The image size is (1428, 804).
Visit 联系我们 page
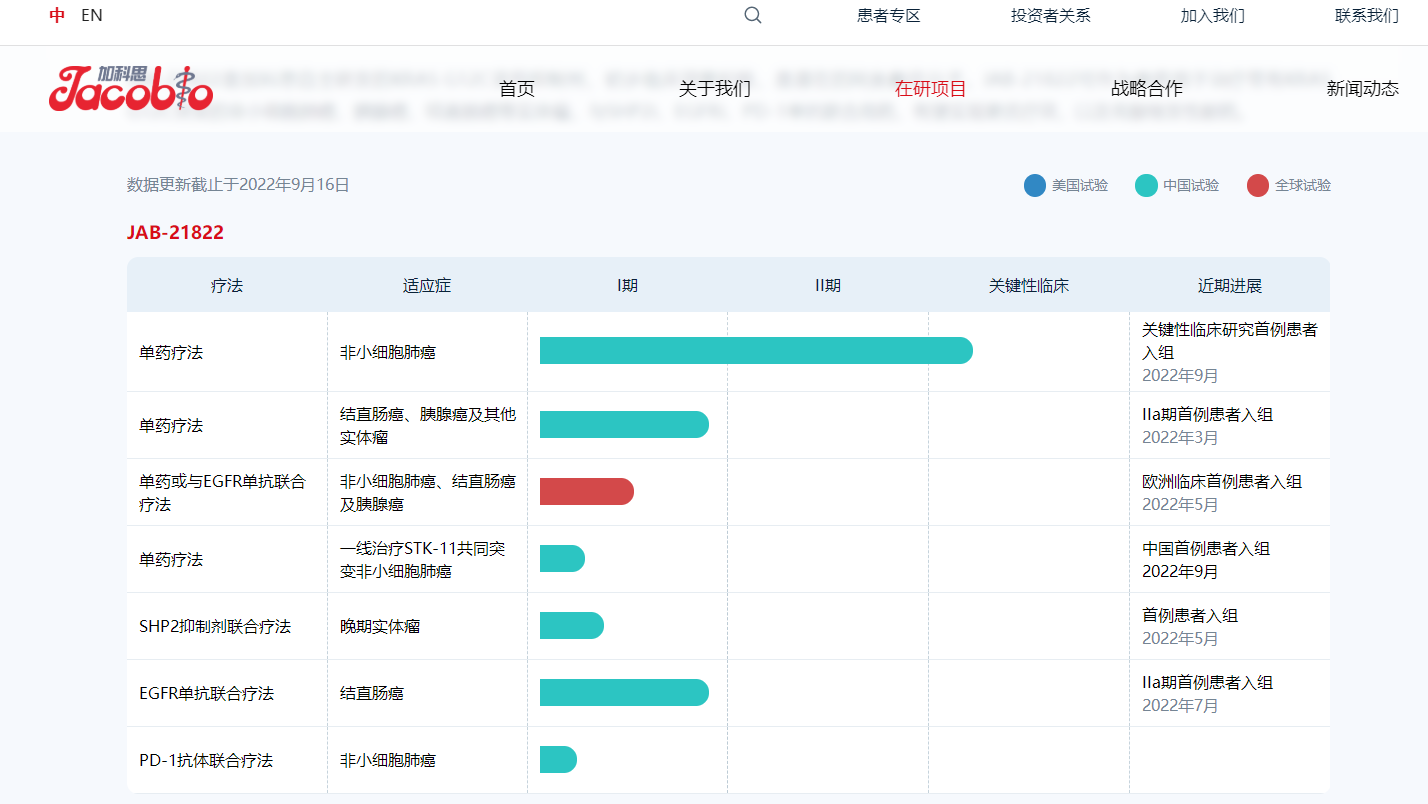1367,15
